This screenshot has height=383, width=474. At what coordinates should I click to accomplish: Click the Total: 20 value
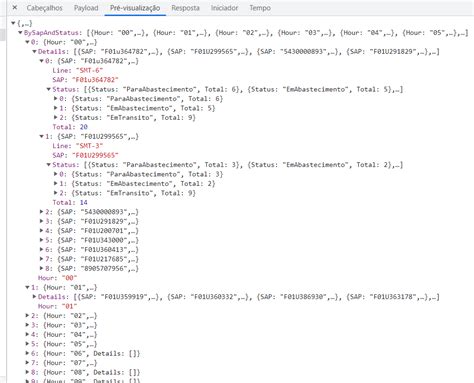click(x=83, y=127)
